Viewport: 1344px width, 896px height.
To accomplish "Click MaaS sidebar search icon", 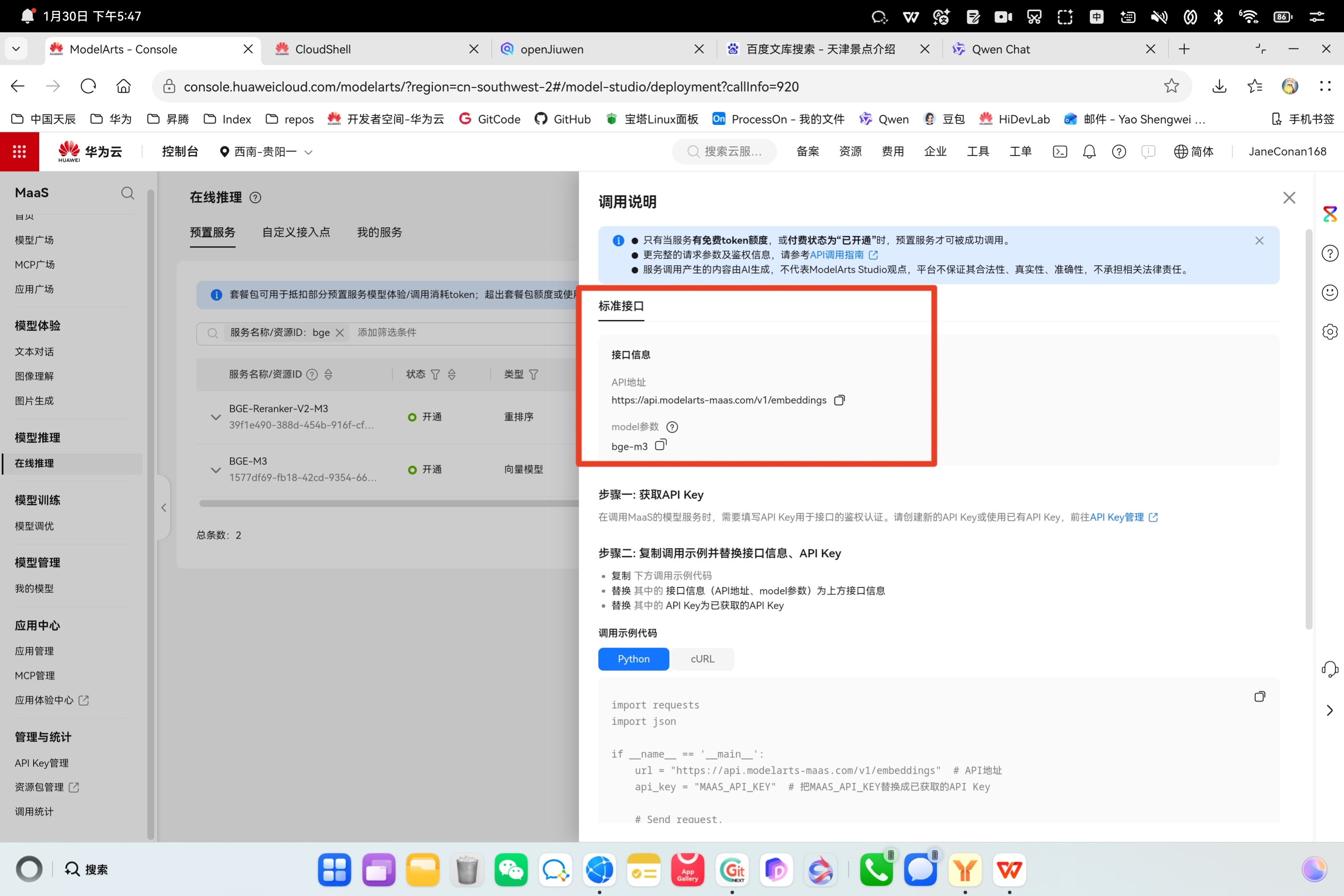I will click(x=127, y=193).
